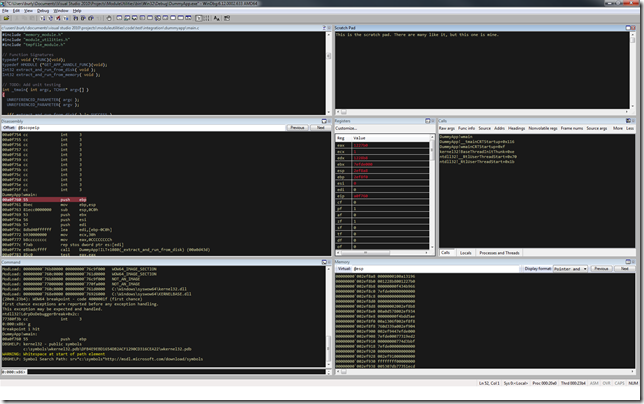Toggle Source Mode On in toolbar

[x=199, y=18]
